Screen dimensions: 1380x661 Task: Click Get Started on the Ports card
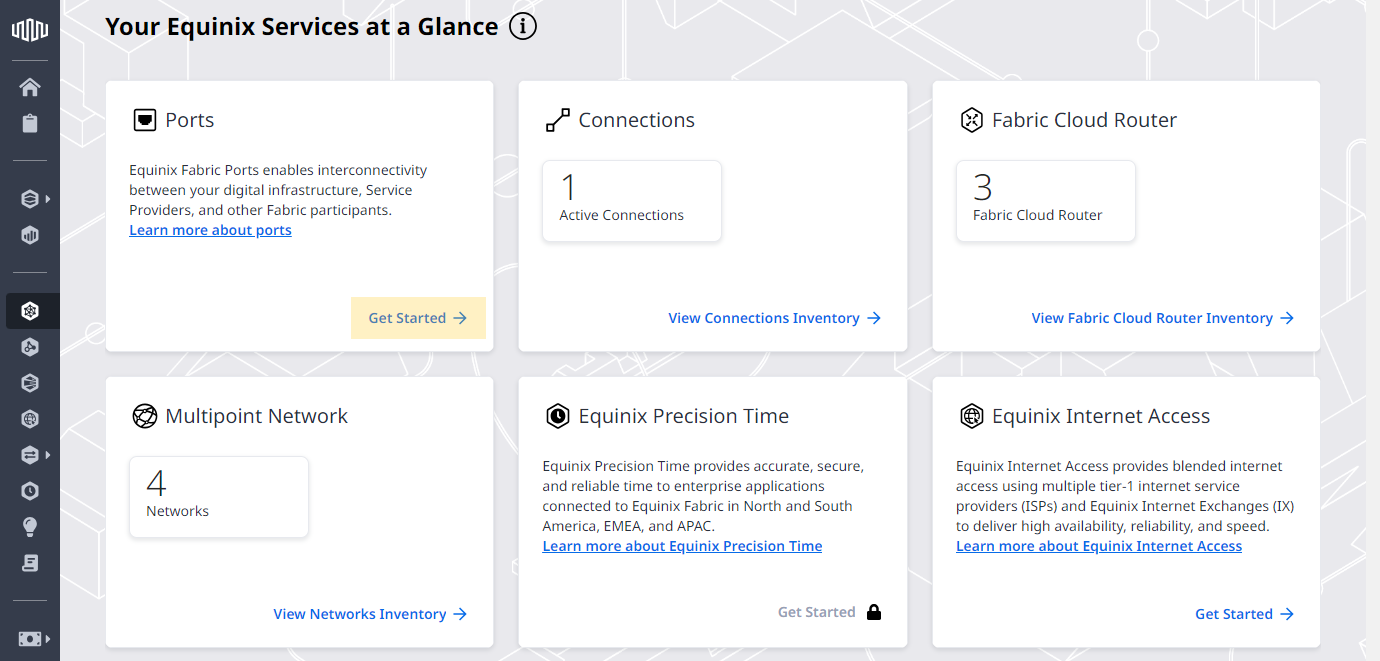[418, 318]
